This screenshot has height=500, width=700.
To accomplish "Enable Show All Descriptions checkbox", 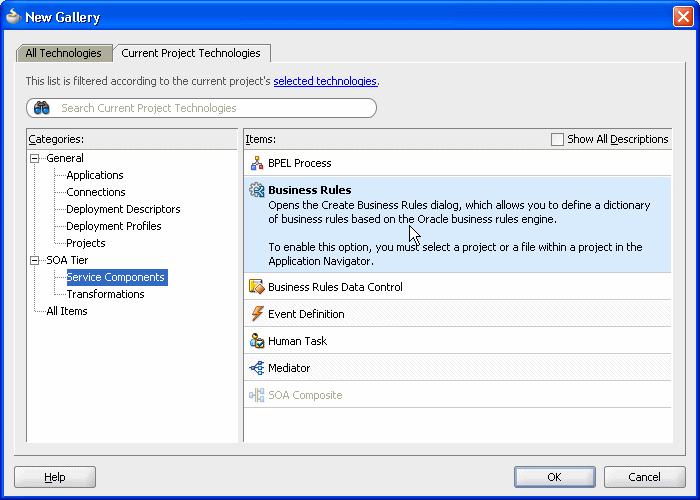I will click(557, 139).
